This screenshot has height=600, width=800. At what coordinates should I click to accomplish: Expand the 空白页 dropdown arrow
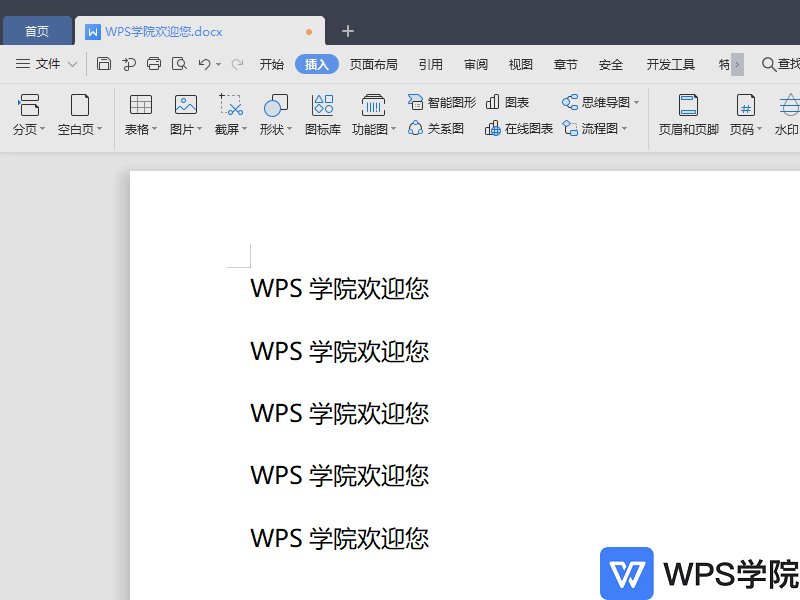point(99,129)
